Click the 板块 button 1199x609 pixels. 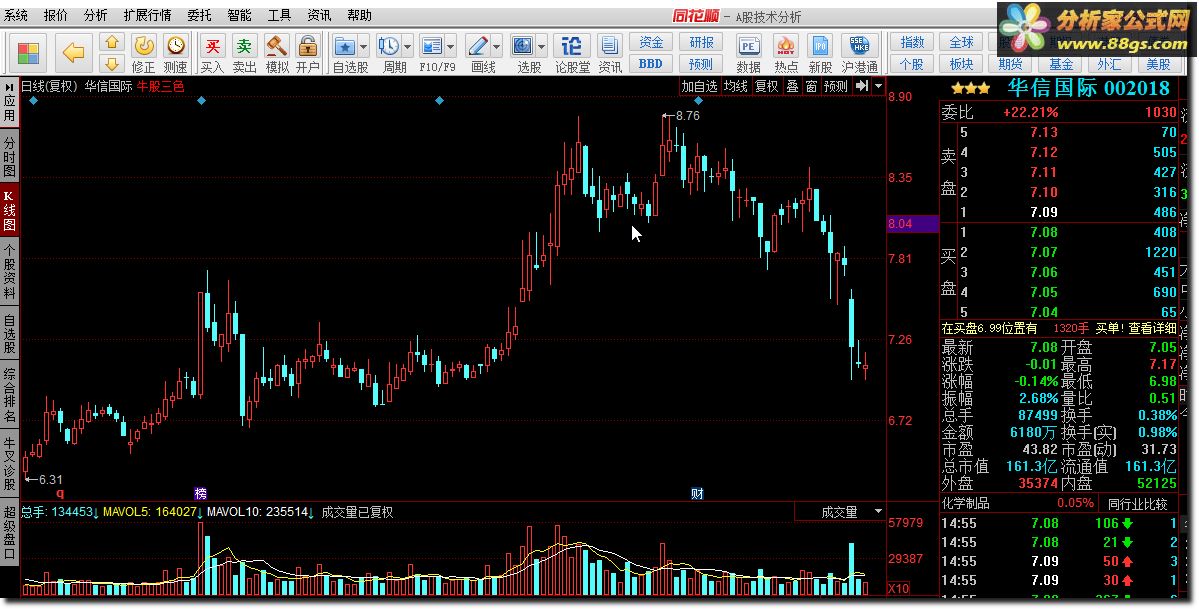pyautogui.click(x=962, y=64)
